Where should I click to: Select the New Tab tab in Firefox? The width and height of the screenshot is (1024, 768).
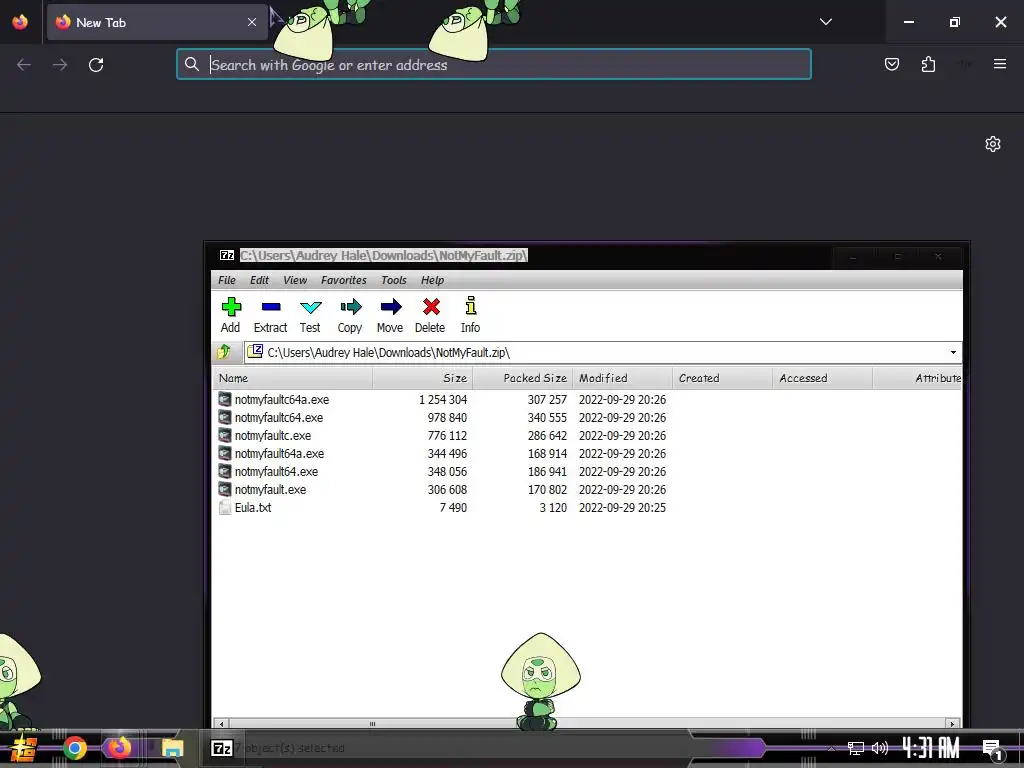click(x=157, y=22)
